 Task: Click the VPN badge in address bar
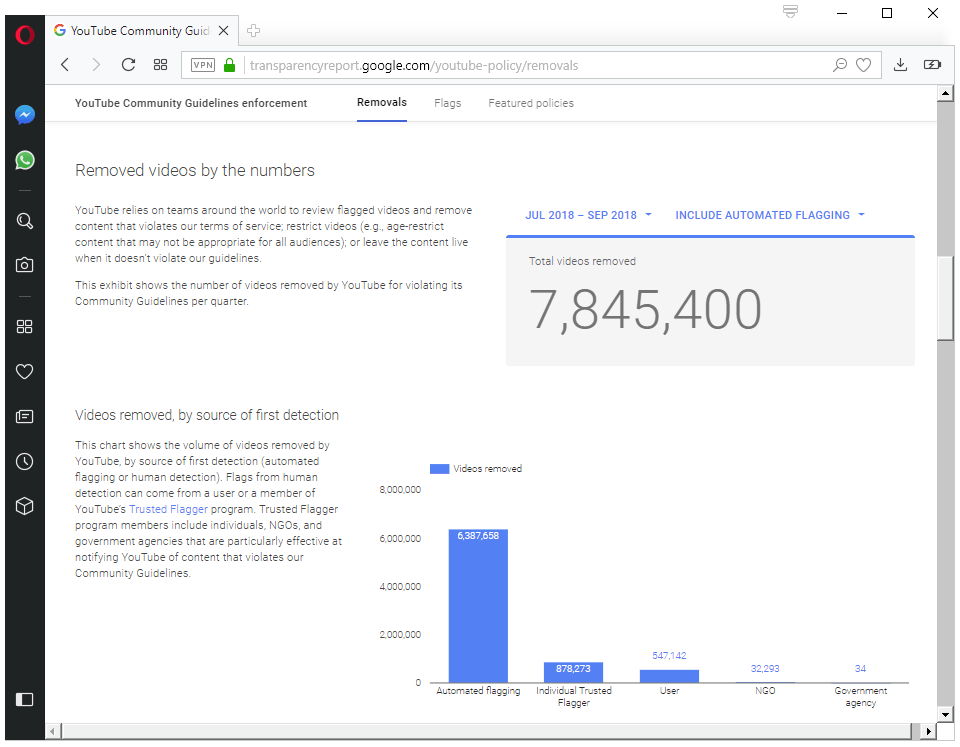pos(203,65)
